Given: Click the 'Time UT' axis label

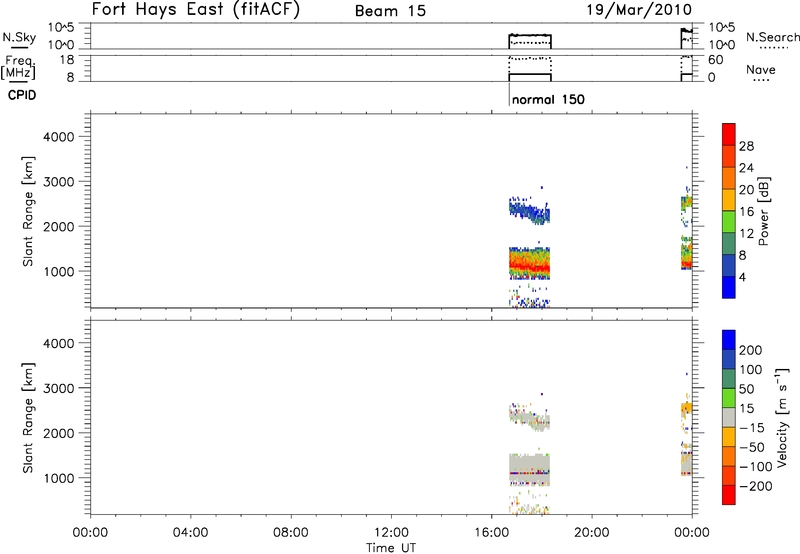Looking at the screenshot, I should click(391, 548).
